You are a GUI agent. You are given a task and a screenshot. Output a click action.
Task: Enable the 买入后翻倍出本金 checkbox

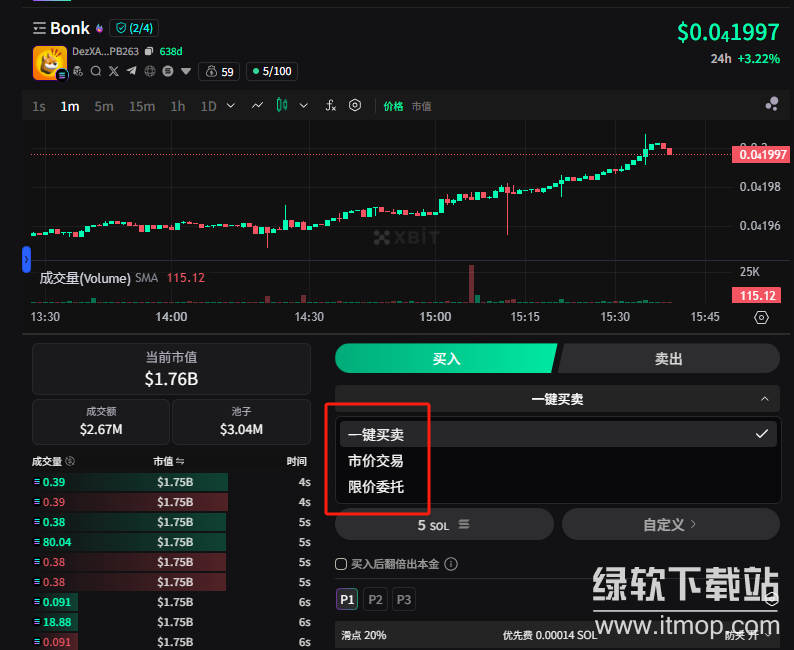point(341,564)
